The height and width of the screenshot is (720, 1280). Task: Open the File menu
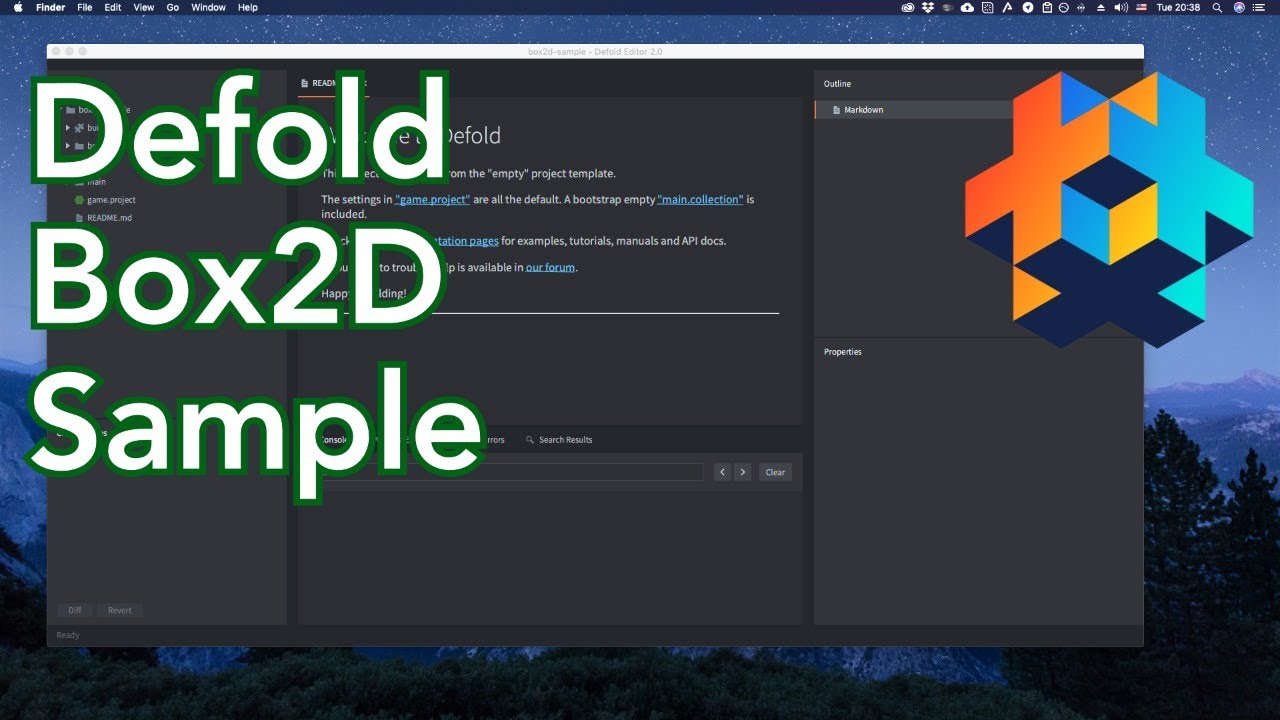pos(85,7)
